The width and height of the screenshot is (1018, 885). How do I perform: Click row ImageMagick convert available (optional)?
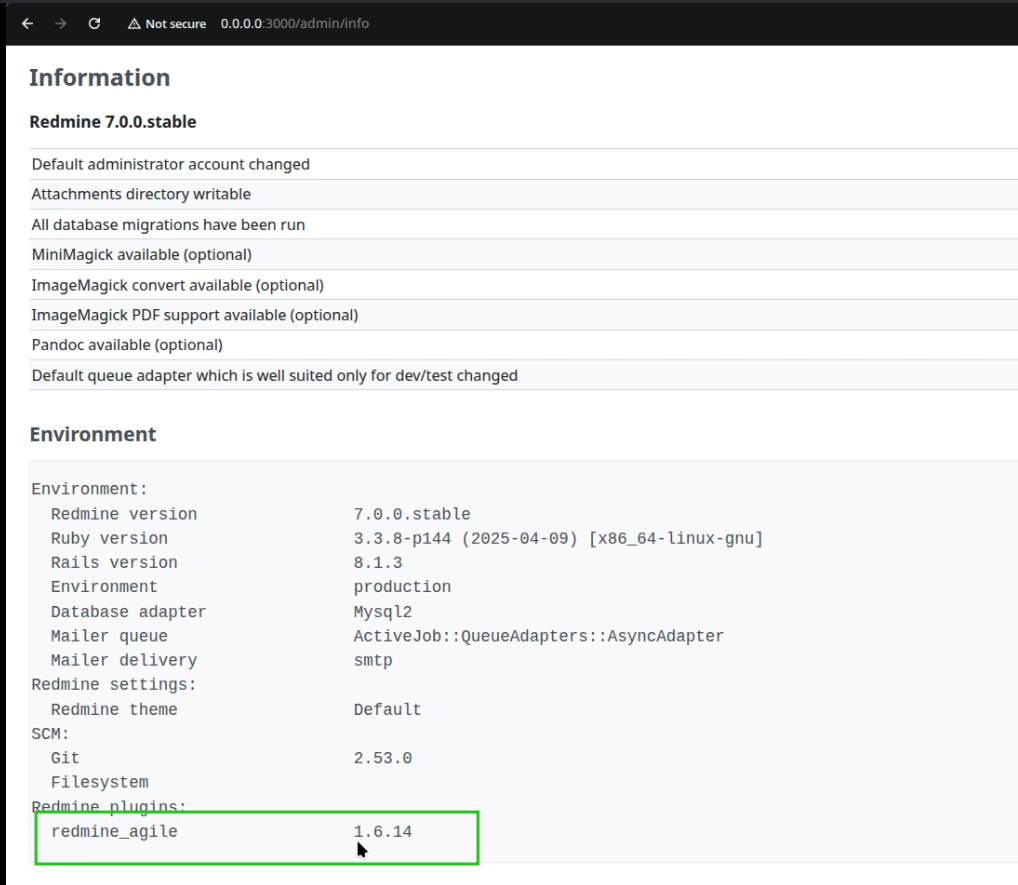pos(523,285)
